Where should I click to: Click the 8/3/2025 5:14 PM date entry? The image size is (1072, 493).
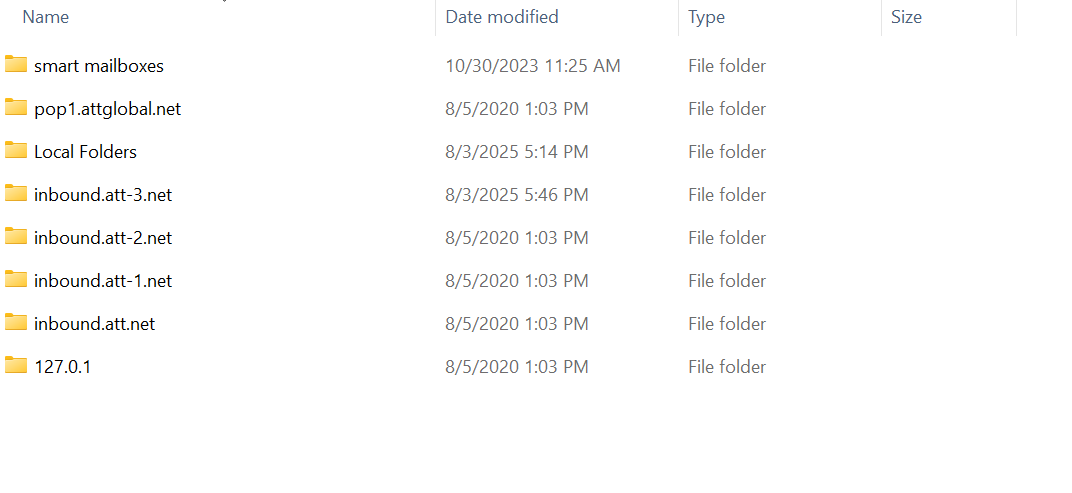click(x=517, y=152)
